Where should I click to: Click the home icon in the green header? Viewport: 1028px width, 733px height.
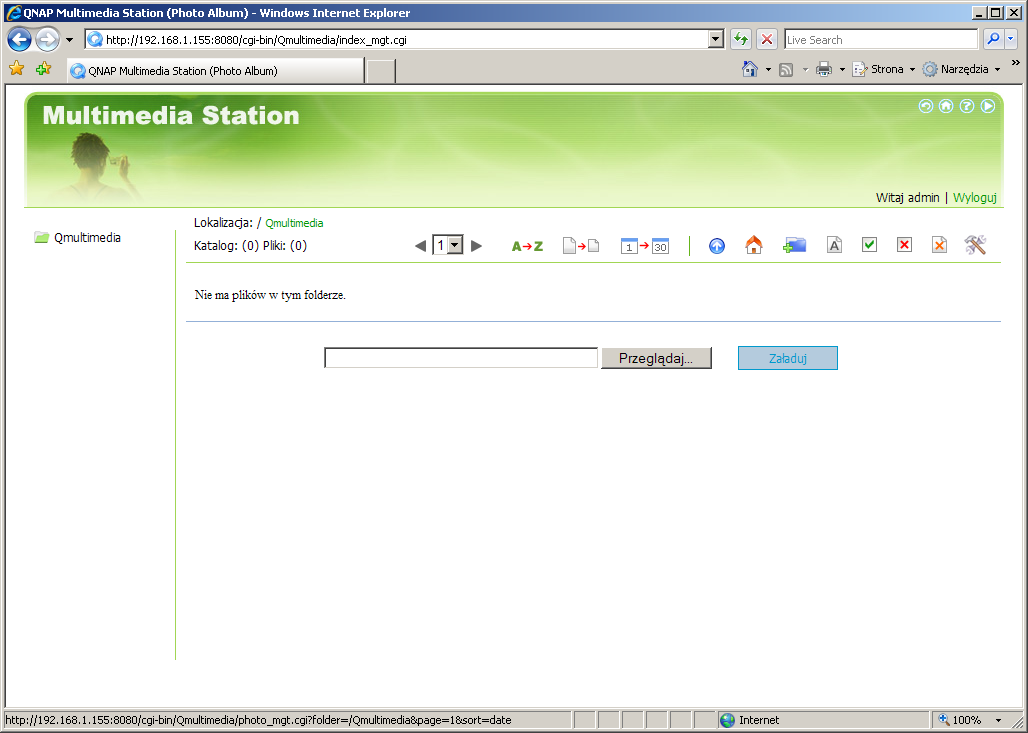coord(946,106)
